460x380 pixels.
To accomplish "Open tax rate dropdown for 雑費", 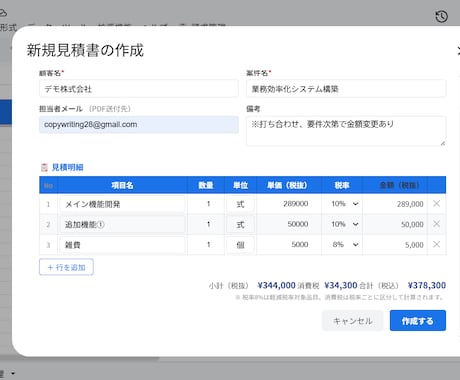I will pyautogui.click(x=345, y=244).
